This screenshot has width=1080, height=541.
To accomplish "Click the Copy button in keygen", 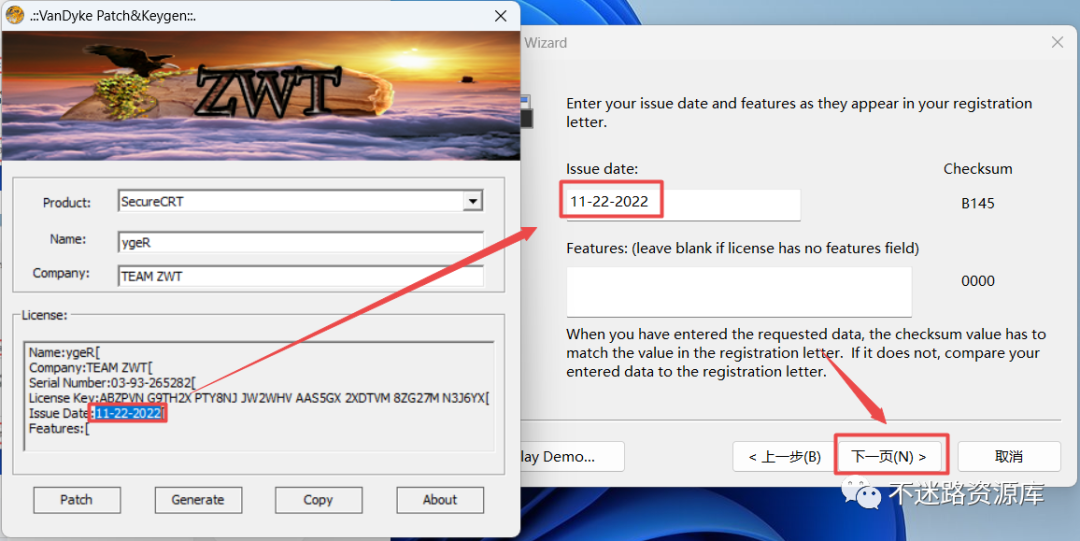I will pyautogui.click(x=318, y=500).
